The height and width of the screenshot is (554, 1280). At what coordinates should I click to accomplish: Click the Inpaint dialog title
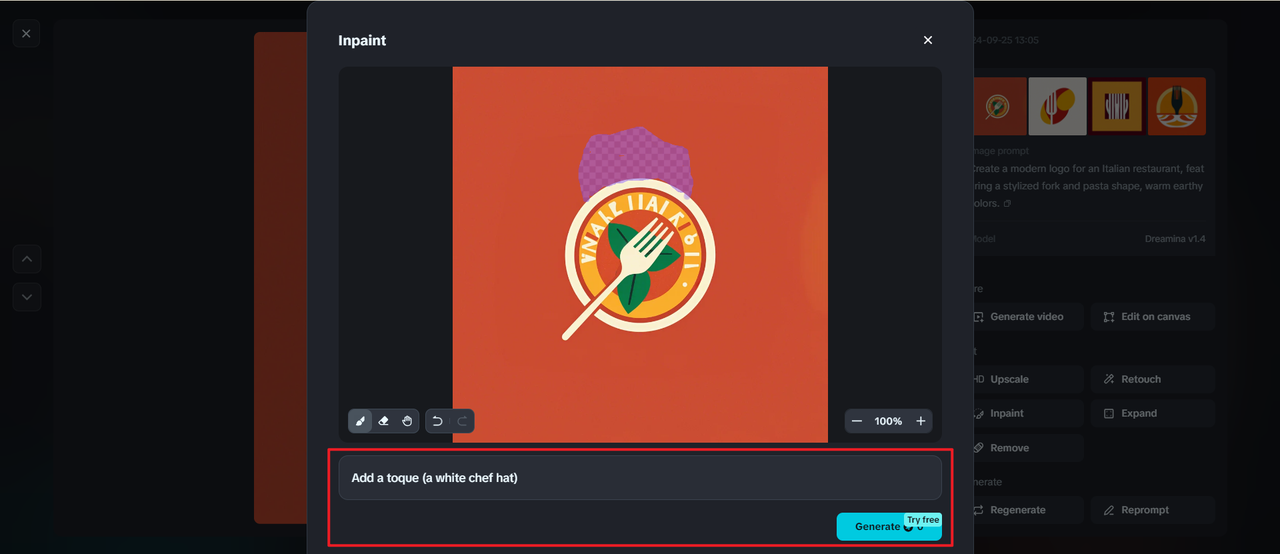pos(362,41)
